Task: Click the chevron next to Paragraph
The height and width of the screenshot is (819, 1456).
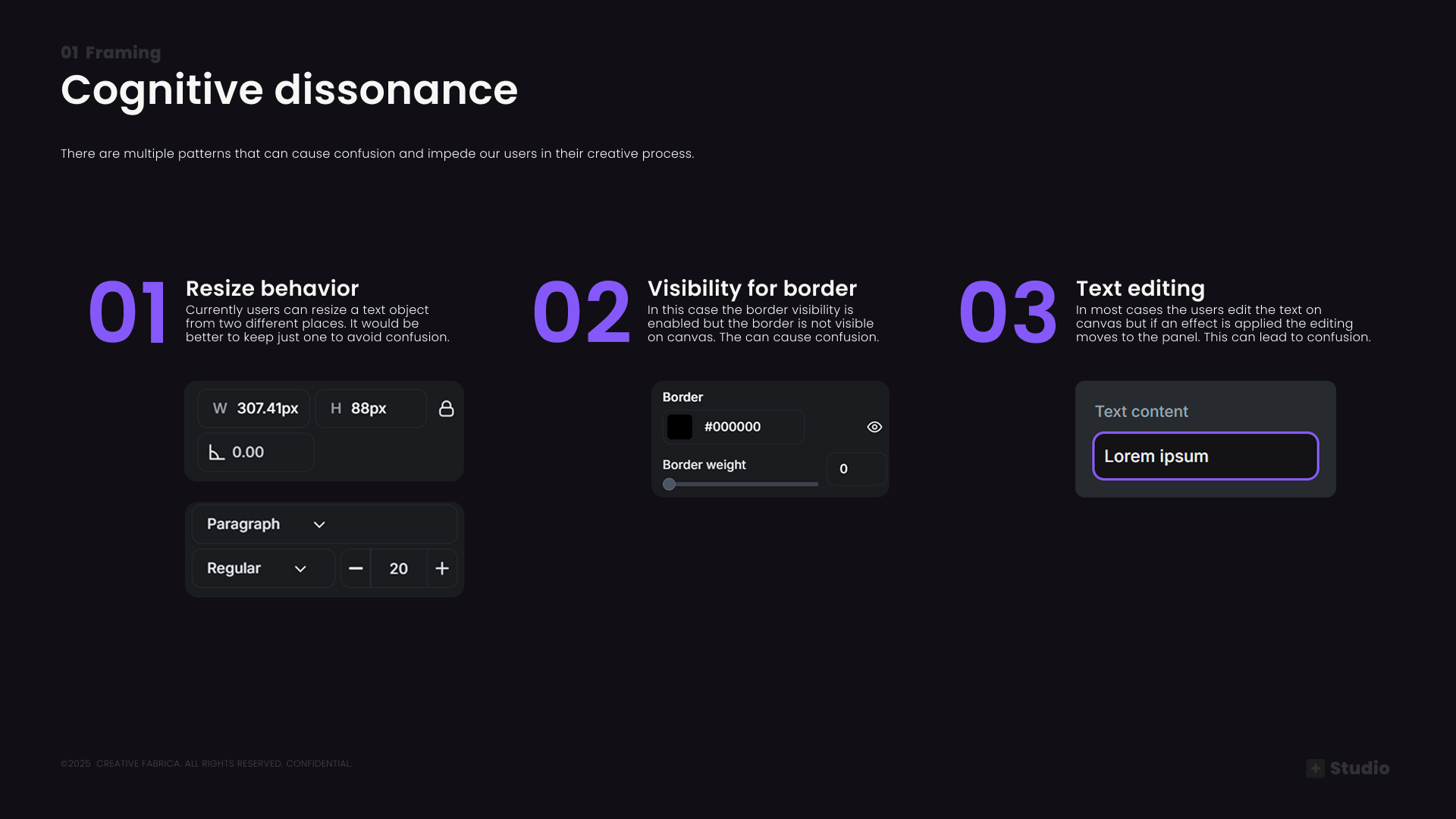Action: (319, 525)
